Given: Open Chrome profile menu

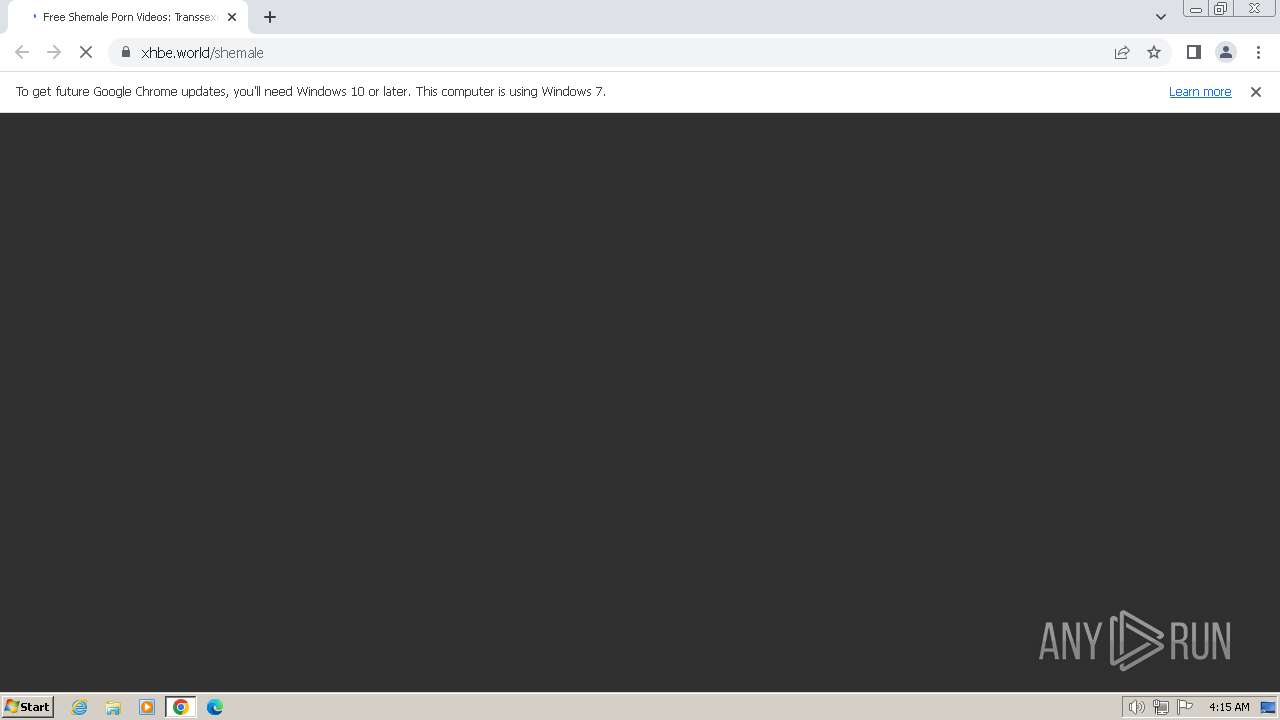Looking at the screenshot, I should tap(1225, 52).
